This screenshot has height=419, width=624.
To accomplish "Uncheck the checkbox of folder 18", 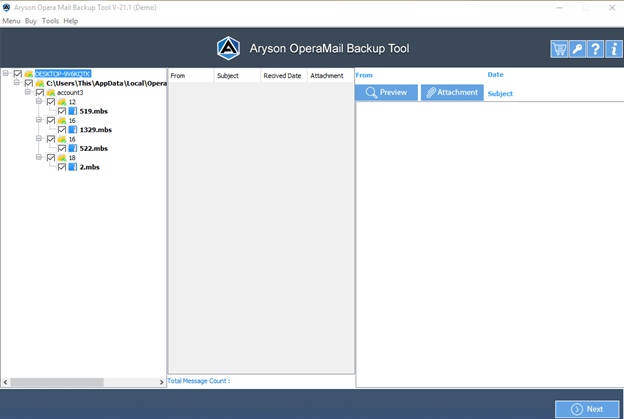I will 51,158.
